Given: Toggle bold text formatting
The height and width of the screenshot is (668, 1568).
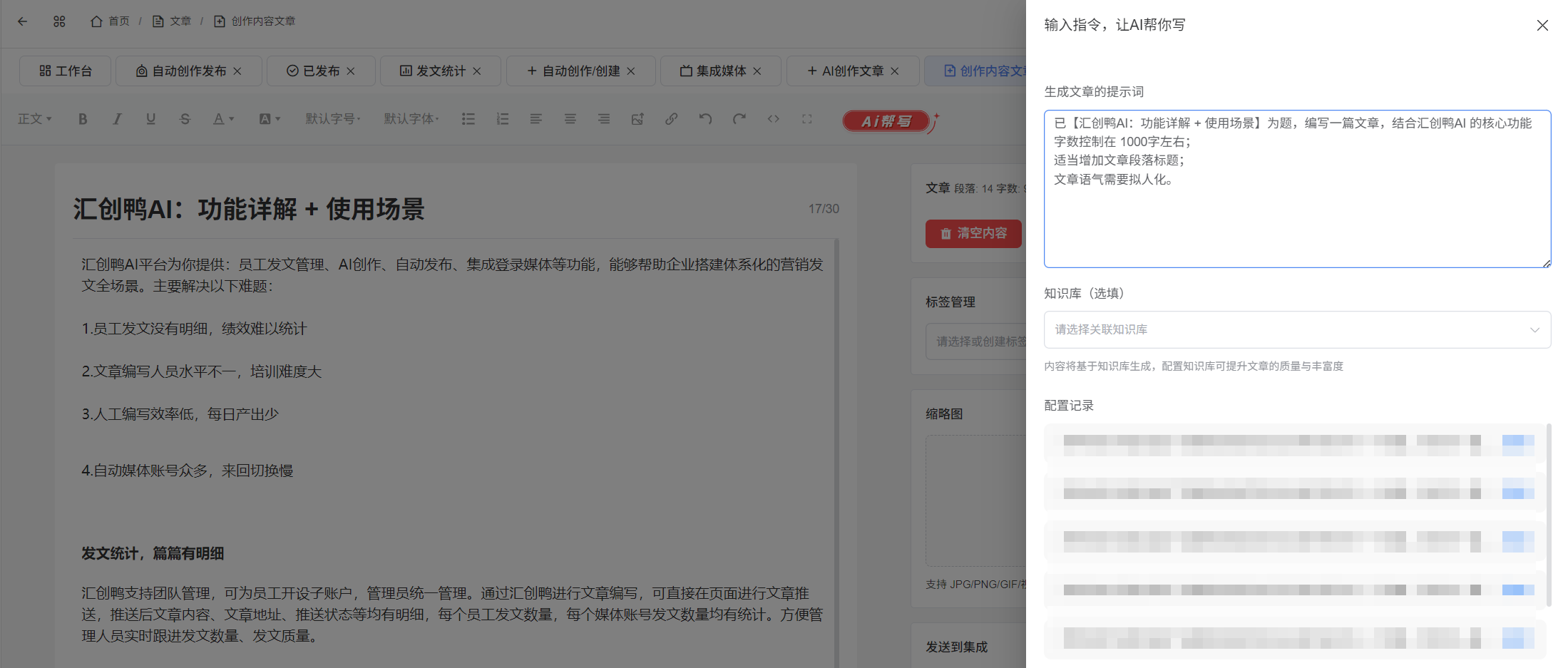Looking at the screenshot, I should point(83,119).
